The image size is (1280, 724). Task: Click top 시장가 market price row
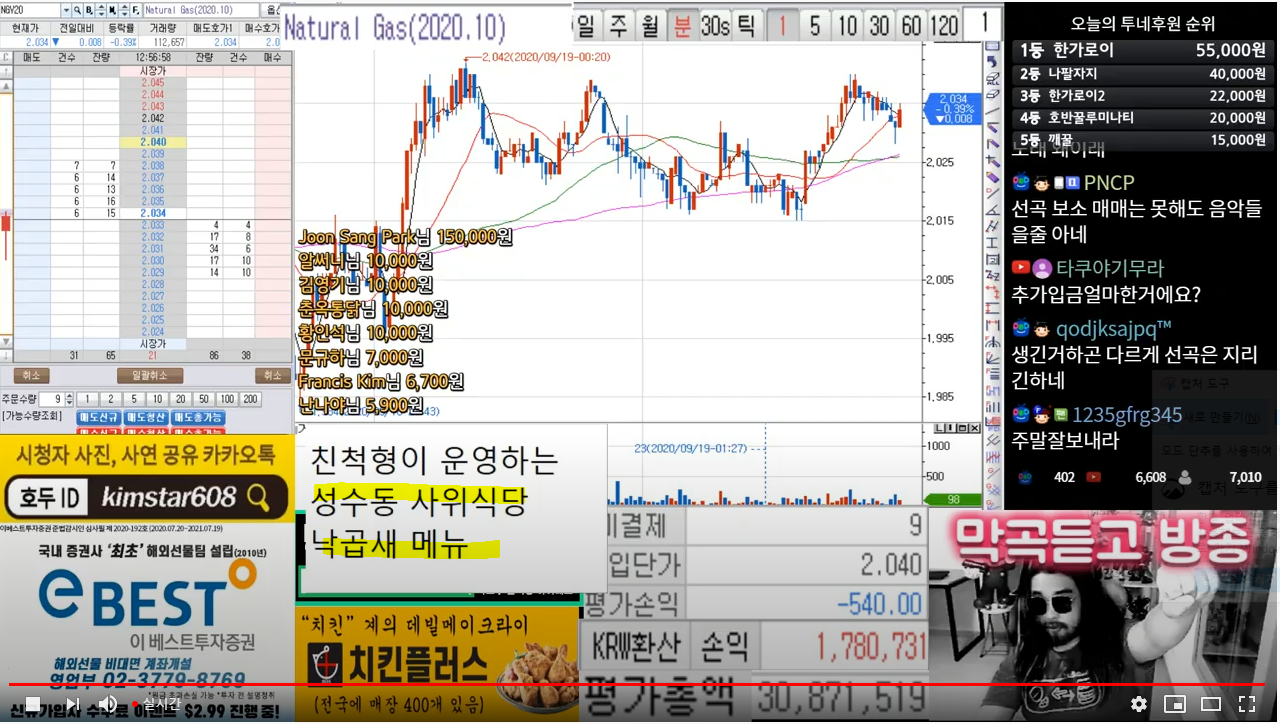coord(152,71)
